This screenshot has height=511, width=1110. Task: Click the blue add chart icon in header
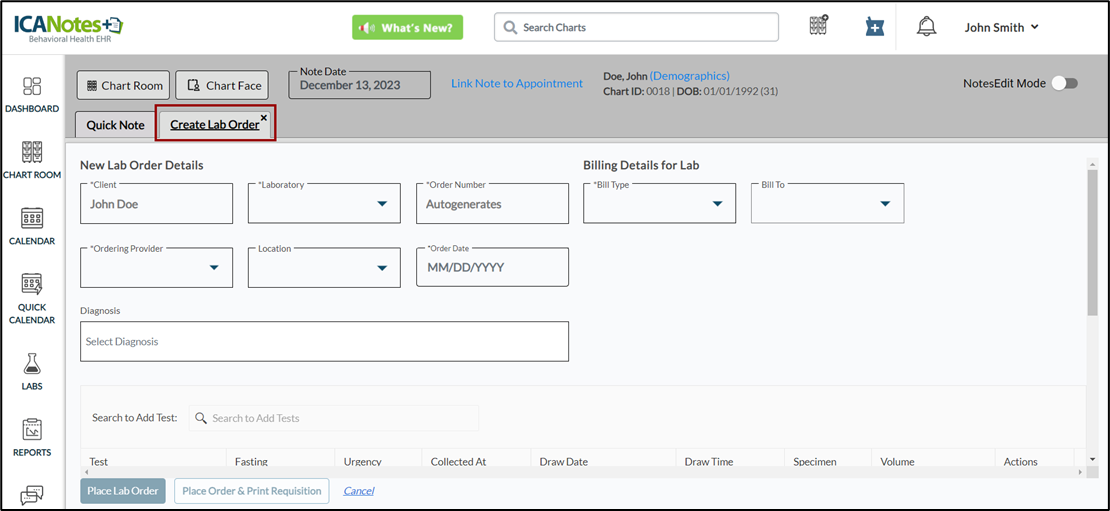tap(874, 28)
